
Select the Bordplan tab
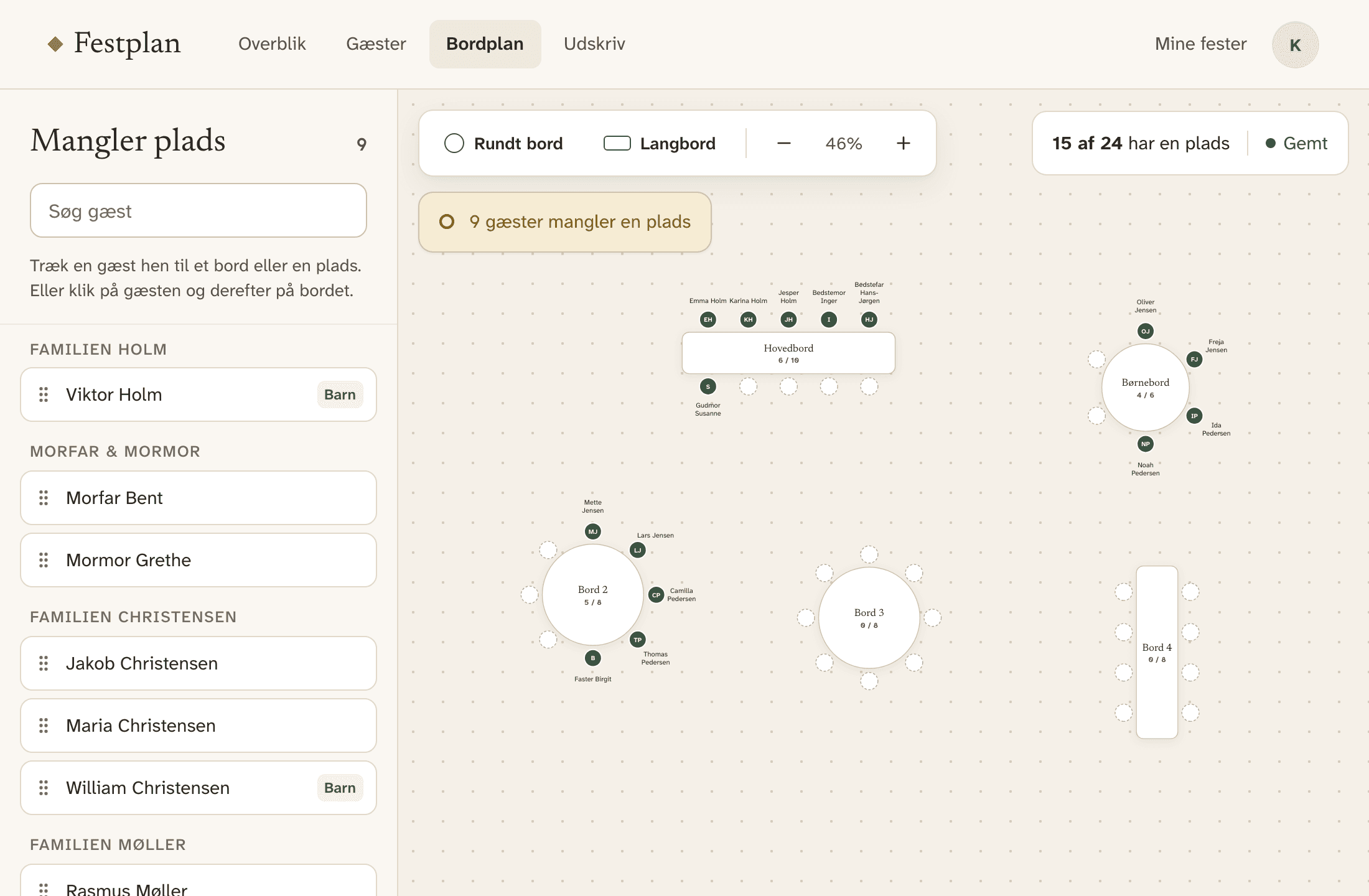(485, 44)
